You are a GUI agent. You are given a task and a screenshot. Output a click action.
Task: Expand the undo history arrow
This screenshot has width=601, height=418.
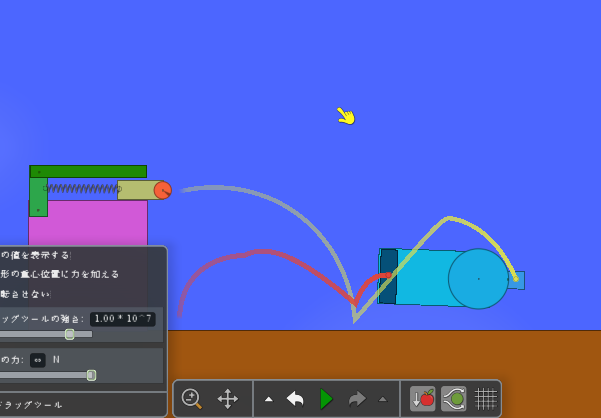point(269,399)
